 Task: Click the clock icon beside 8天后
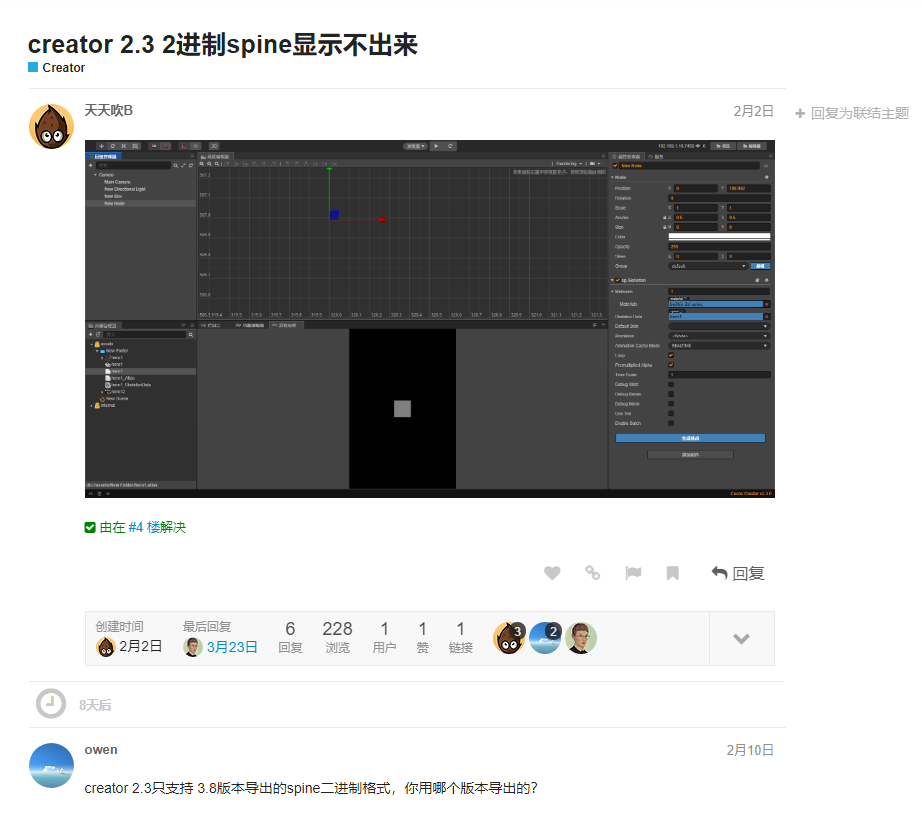(51, 705)
